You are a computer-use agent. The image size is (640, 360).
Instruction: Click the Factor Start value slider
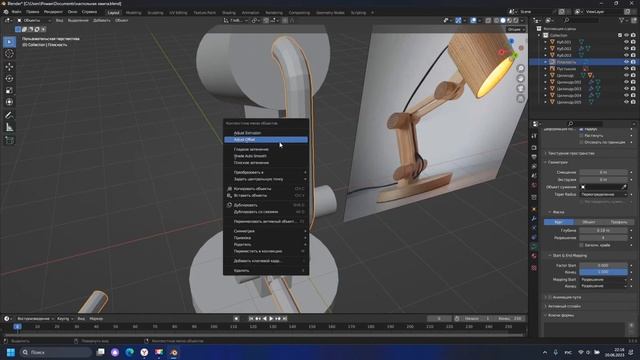(603, 265)
